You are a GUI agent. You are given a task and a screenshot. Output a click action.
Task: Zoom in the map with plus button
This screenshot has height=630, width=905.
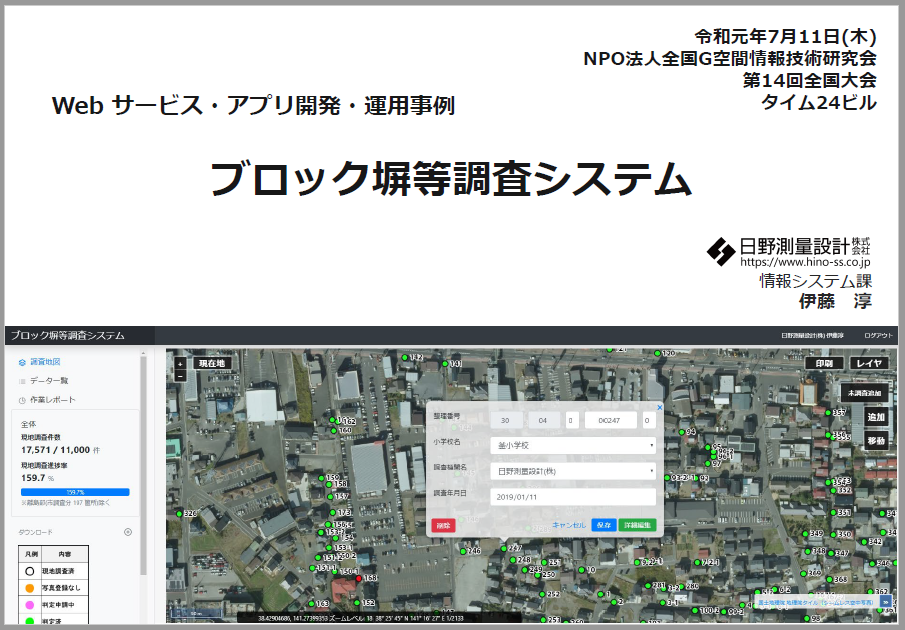(x=180, y=364)
